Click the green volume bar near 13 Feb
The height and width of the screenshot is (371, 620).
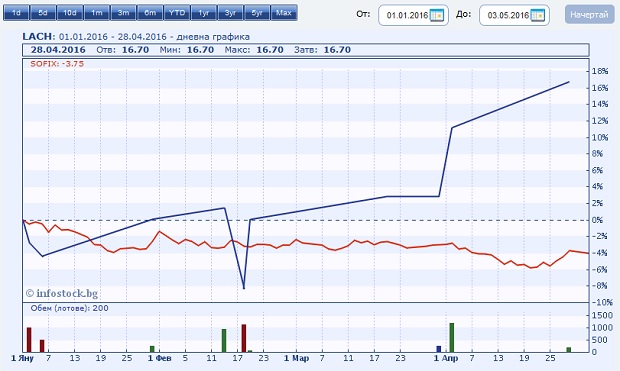[224, 341]
